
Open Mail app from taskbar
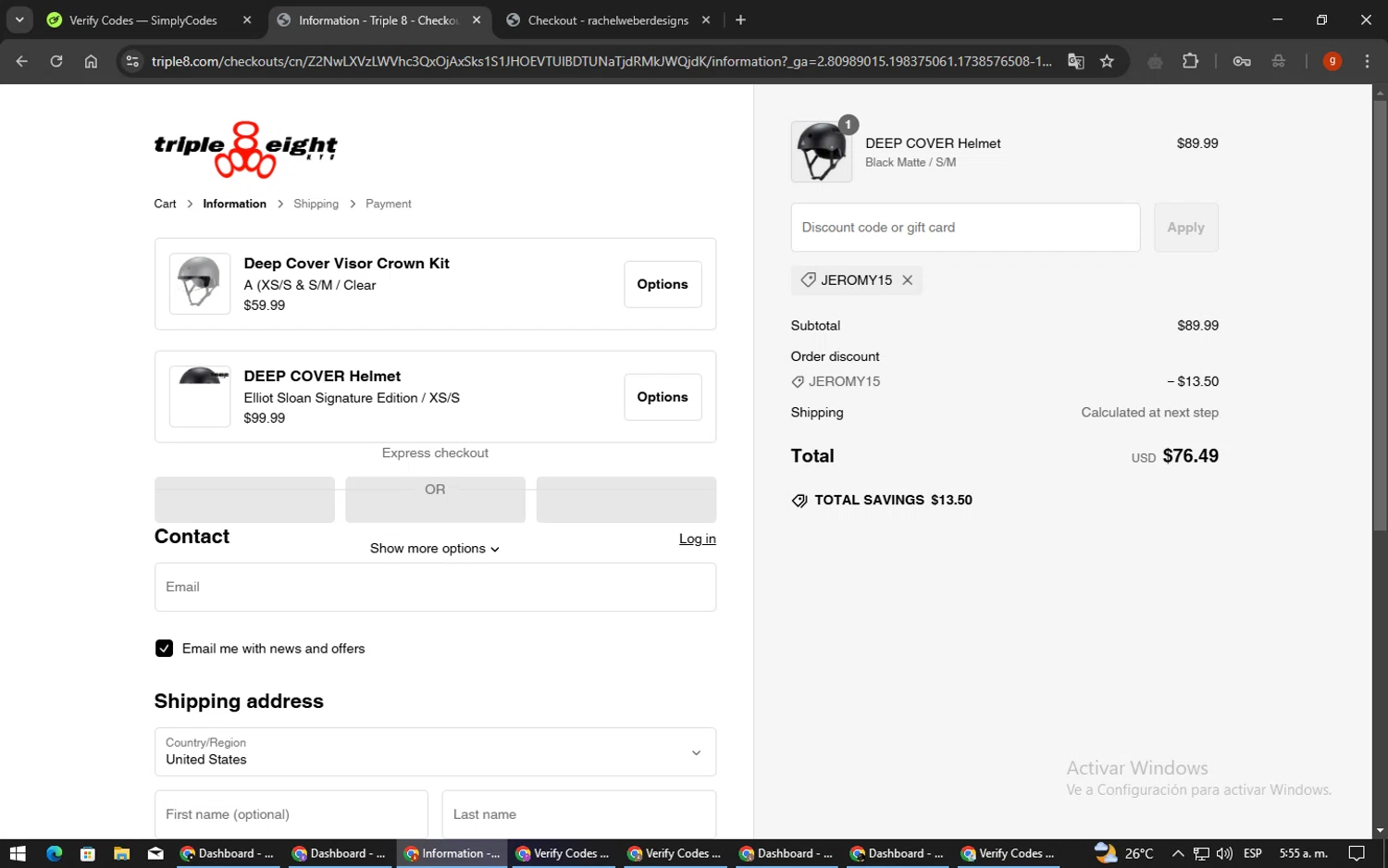pos(155,853)
